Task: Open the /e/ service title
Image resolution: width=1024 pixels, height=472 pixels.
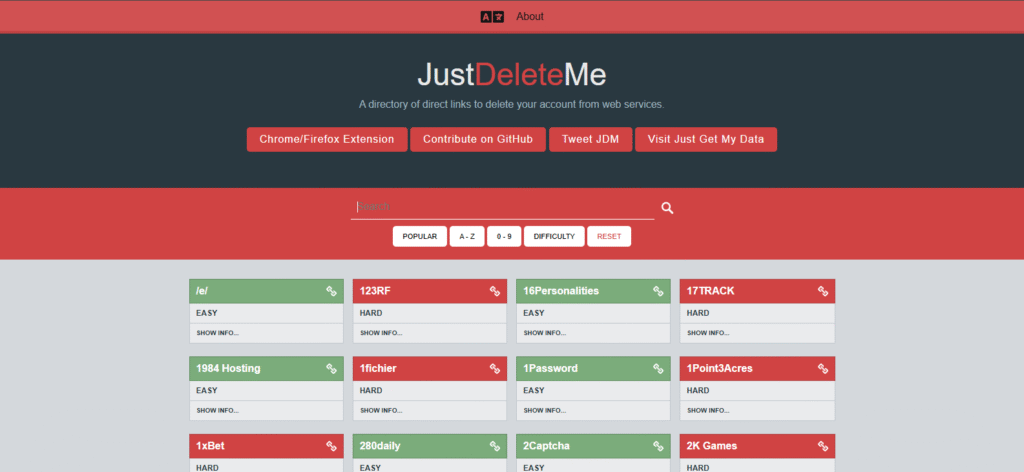Action: coord(202,291)
